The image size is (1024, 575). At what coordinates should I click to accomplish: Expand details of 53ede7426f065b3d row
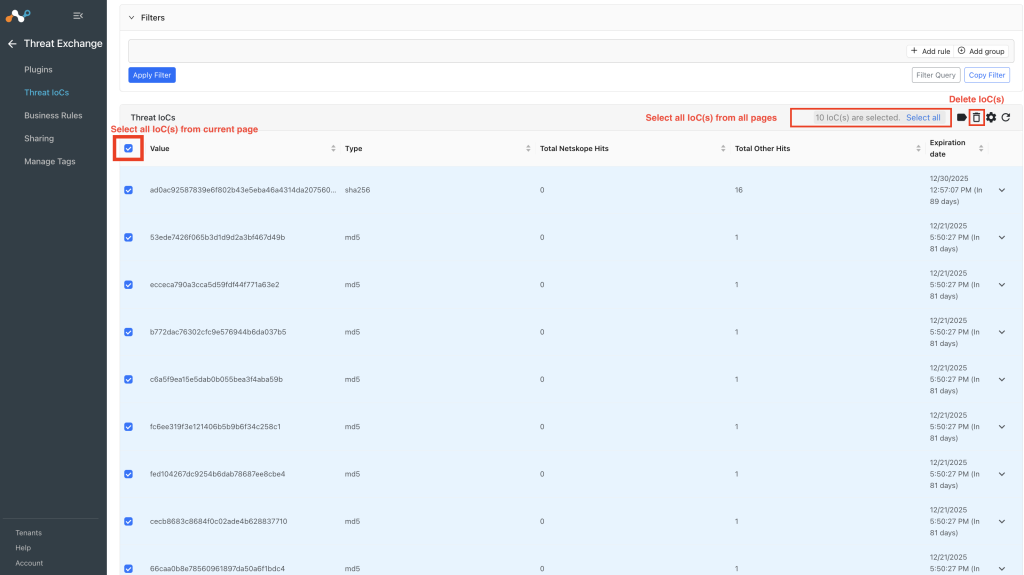(1002, 237)
